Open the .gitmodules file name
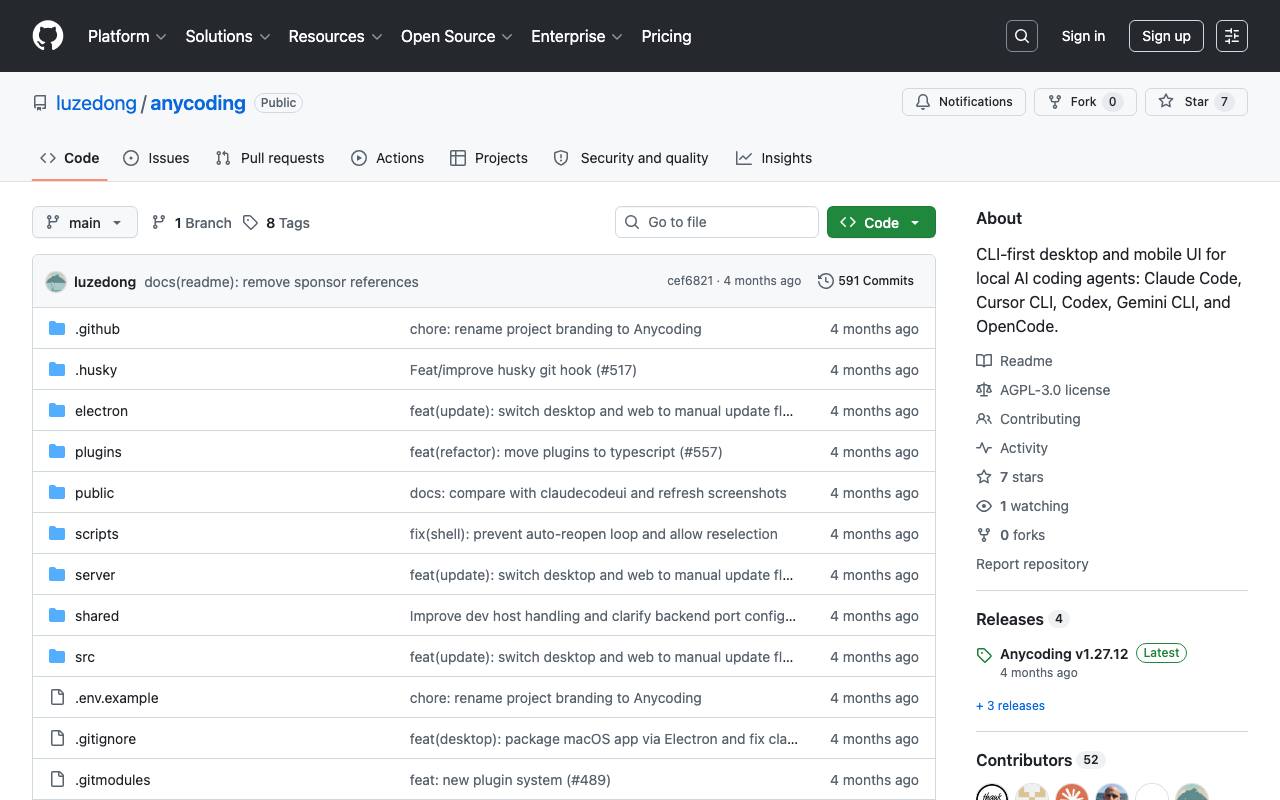 [113, 780]
